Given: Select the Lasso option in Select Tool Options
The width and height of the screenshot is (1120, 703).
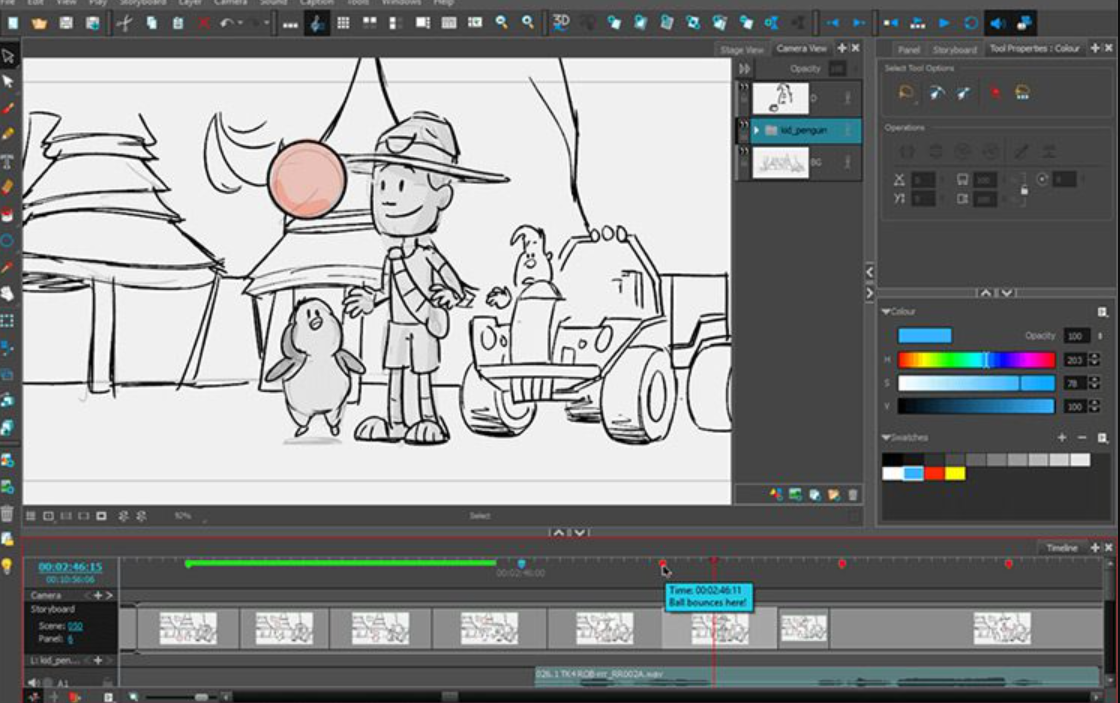Looking at the screenshot, I should click(906, 93).
